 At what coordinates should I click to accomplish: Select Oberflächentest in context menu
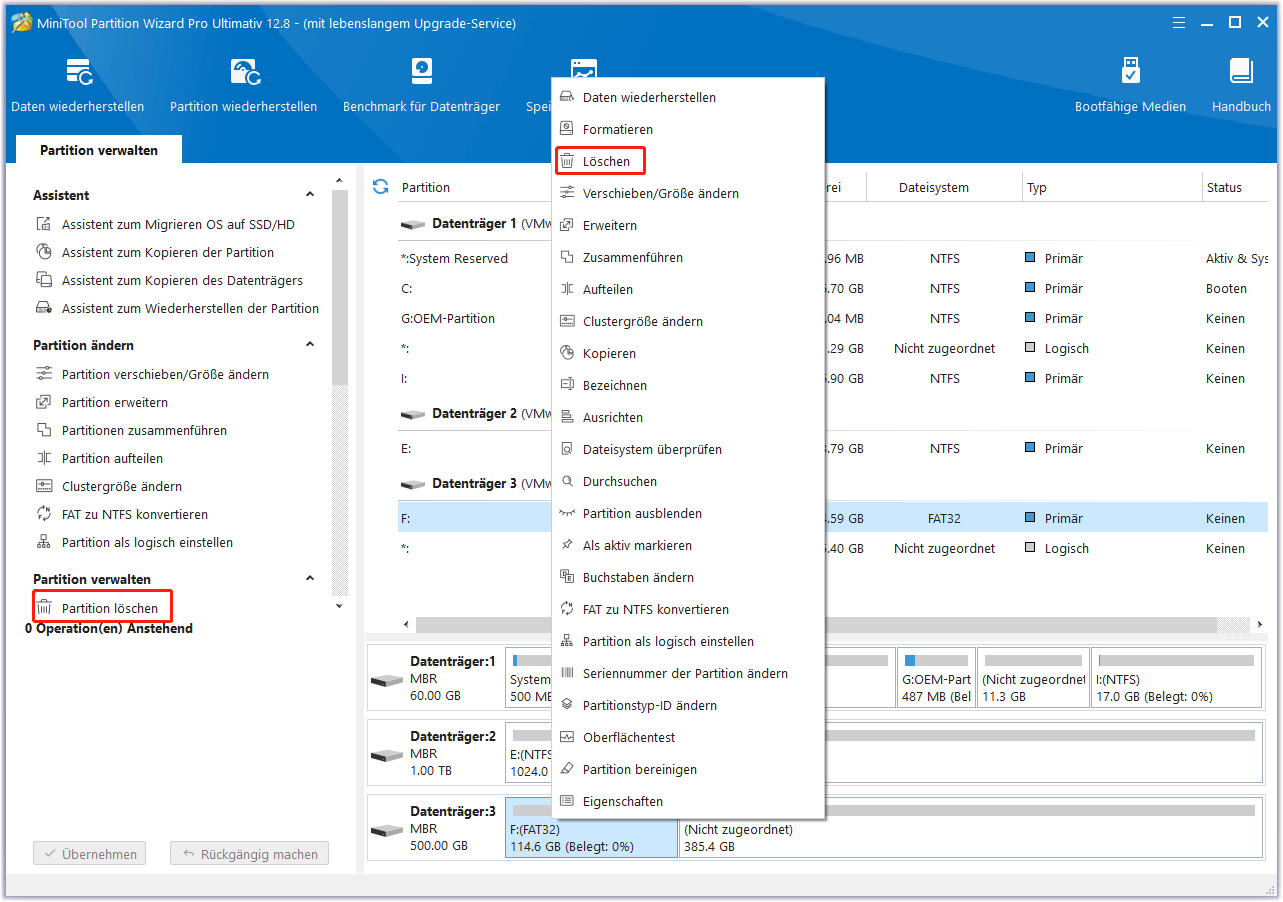(x=688, y=738)
